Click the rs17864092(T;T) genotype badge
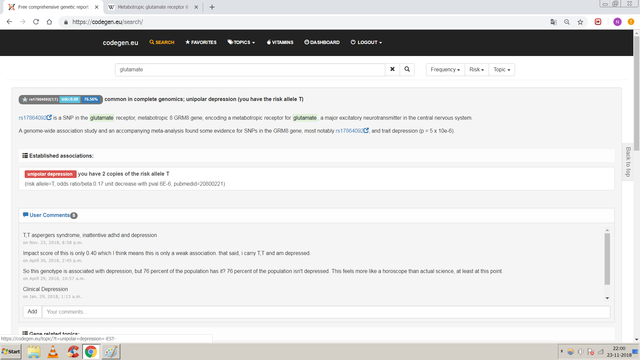Viewport: 640px width, 360px height. pos(43,99)
